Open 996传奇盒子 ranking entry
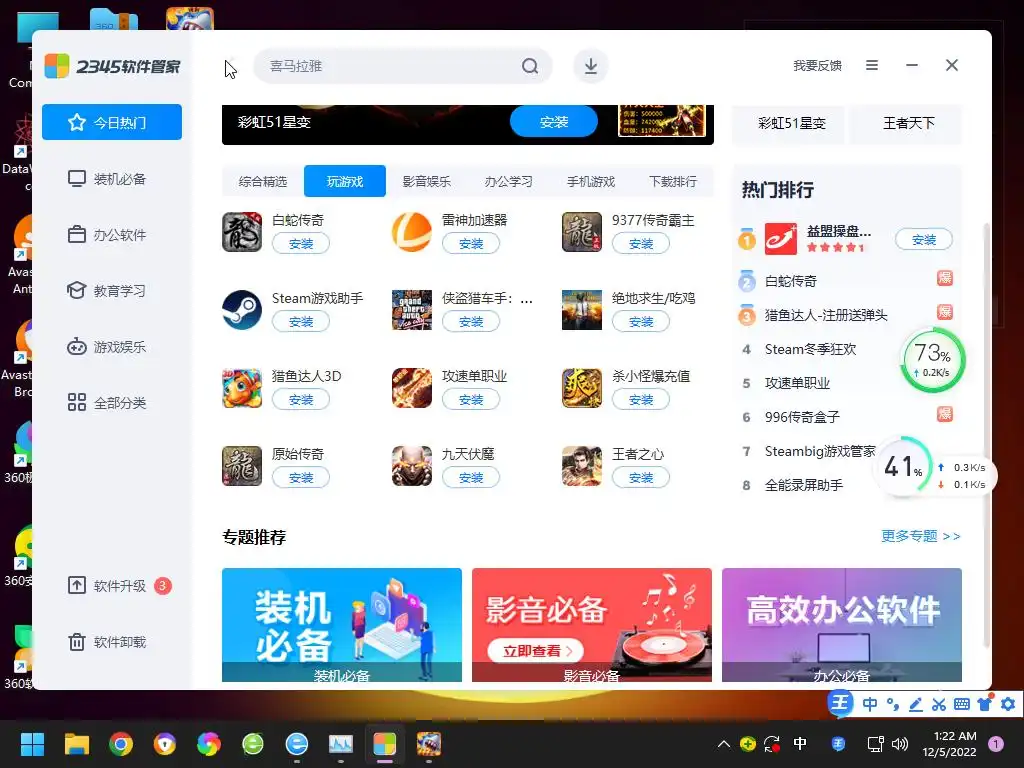This screenshot has height=768, width=1024. [x=802, y=417]
